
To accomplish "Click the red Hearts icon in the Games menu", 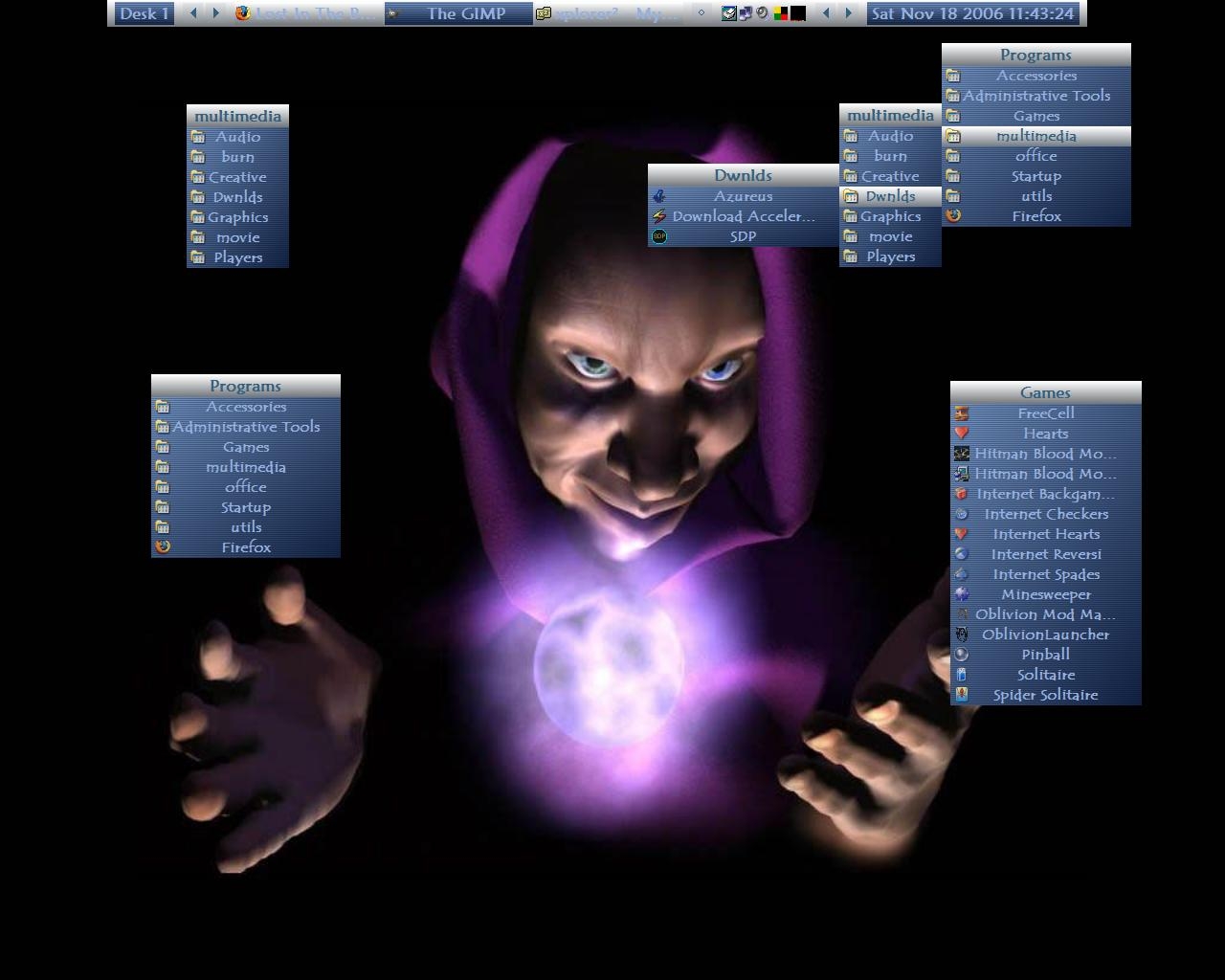I will (x=962, y=434).
